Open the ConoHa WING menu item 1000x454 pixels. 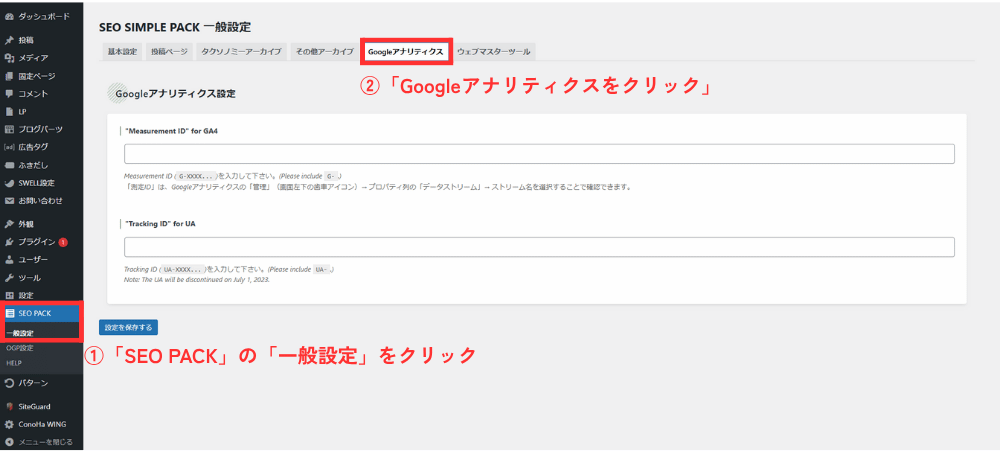pos(41,424)
